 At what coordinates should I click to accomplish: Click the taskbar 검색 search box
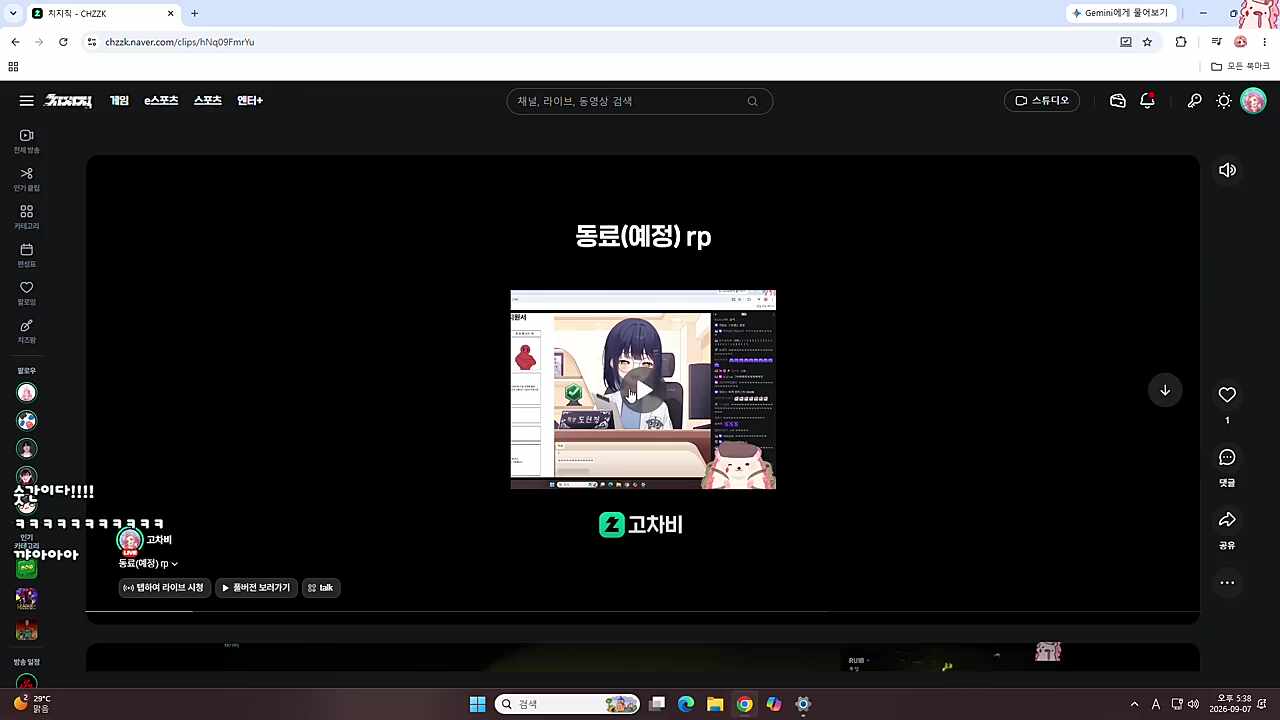coord(568,704)
